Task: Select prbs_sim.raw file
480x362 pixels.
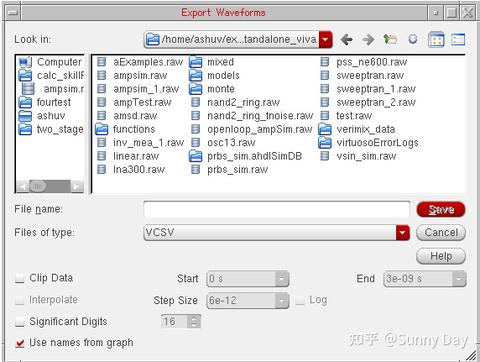Action: tap(229, 170)
